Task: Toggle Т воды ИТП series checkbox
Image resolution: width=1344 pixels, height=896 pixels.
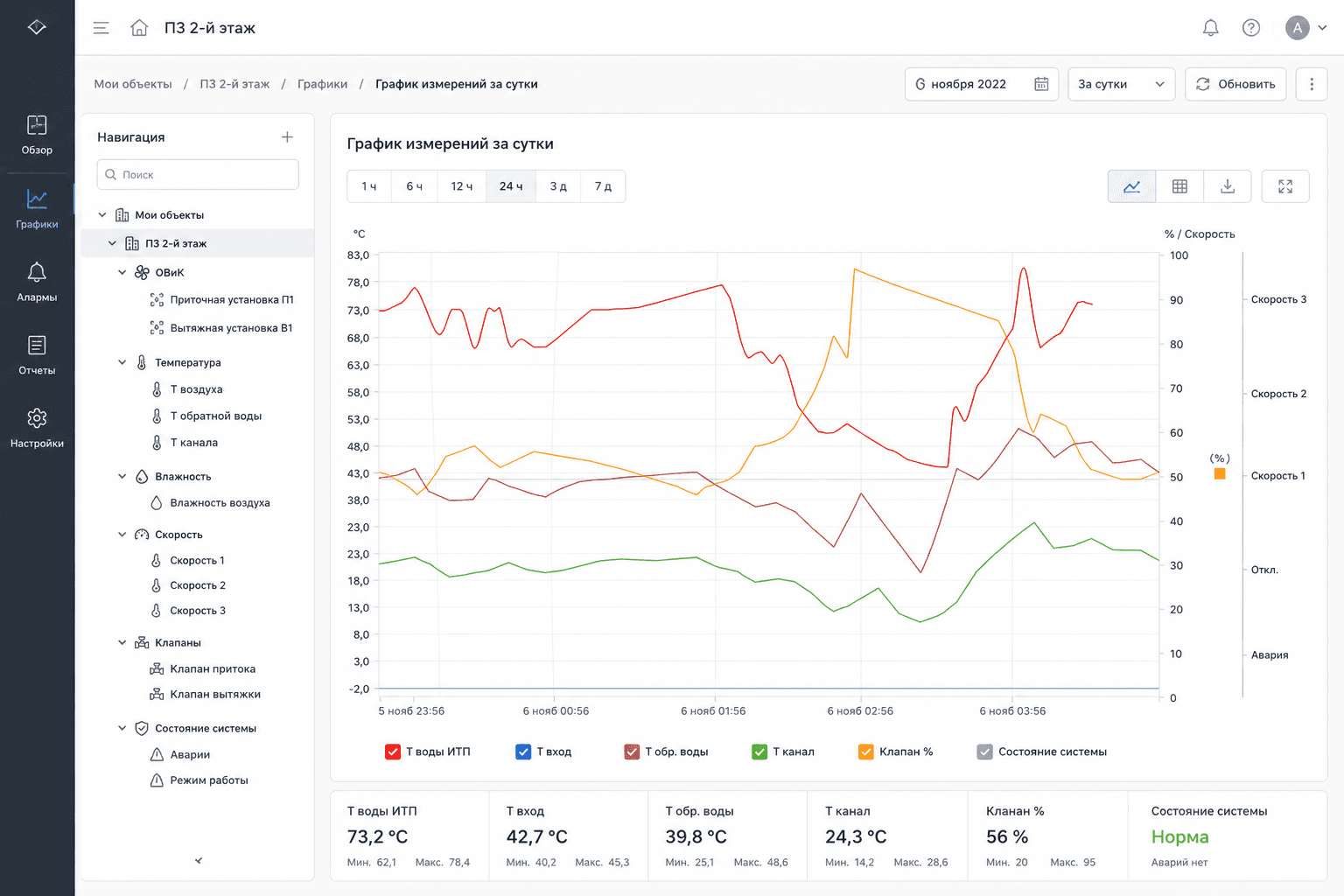Action: [x=393, y=752]
